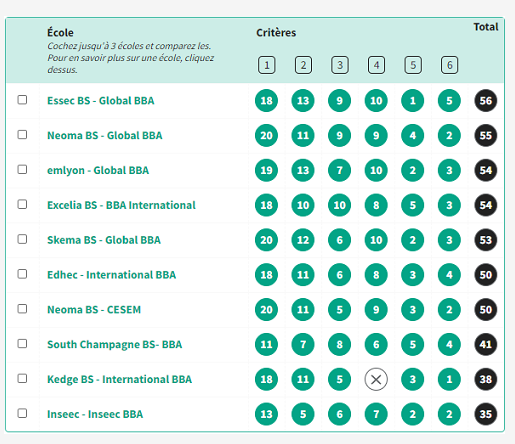This screenshot has height=444, width=515.
Task: Tick the Neoma BS - CESEM checkbox
Action: coord(22,309)
